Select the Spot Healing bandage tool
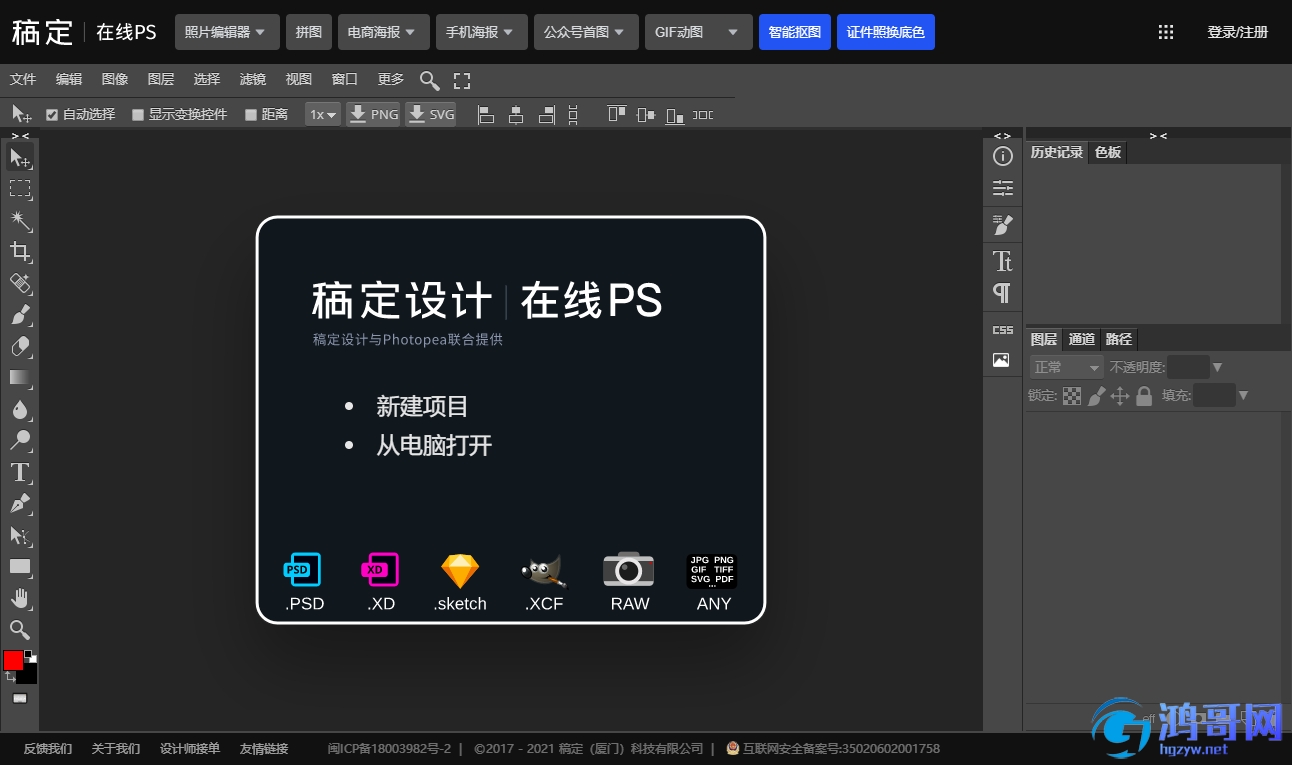Screen dimensions: 1292x765 click(x=20, y=283)
